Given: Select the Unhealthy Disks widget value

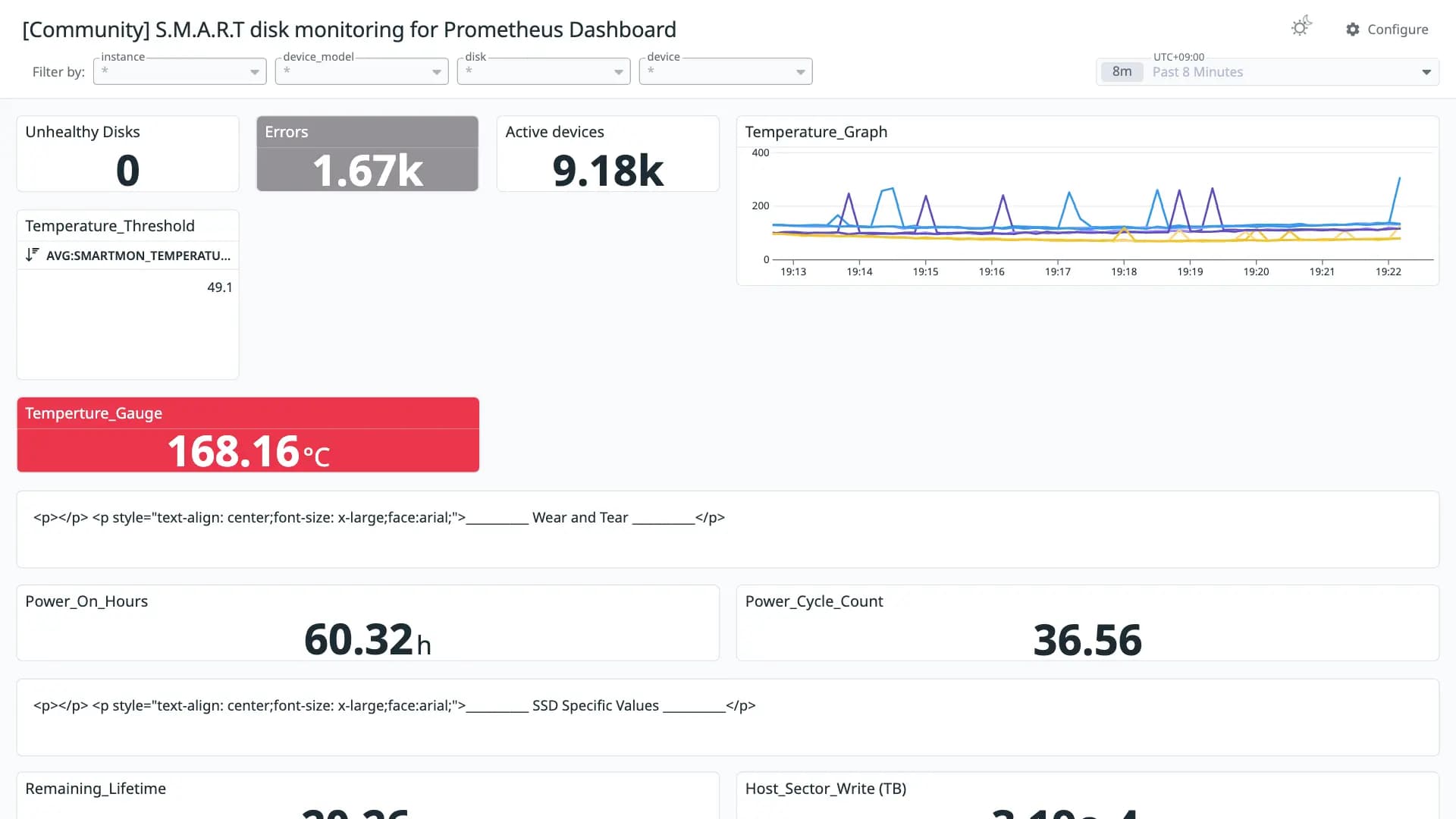Looking at the screenshot, I should 127,170.
